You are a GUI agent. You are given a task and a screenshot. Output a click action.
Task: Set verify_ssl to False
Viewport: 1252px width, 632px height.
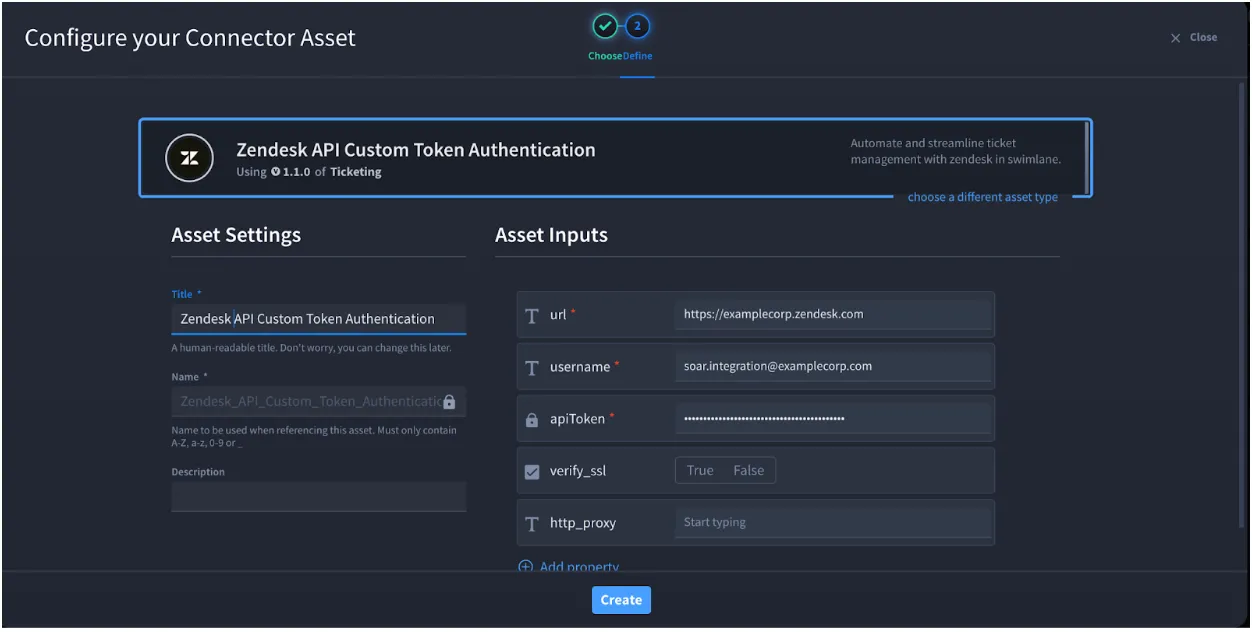[x=748, y=471]
